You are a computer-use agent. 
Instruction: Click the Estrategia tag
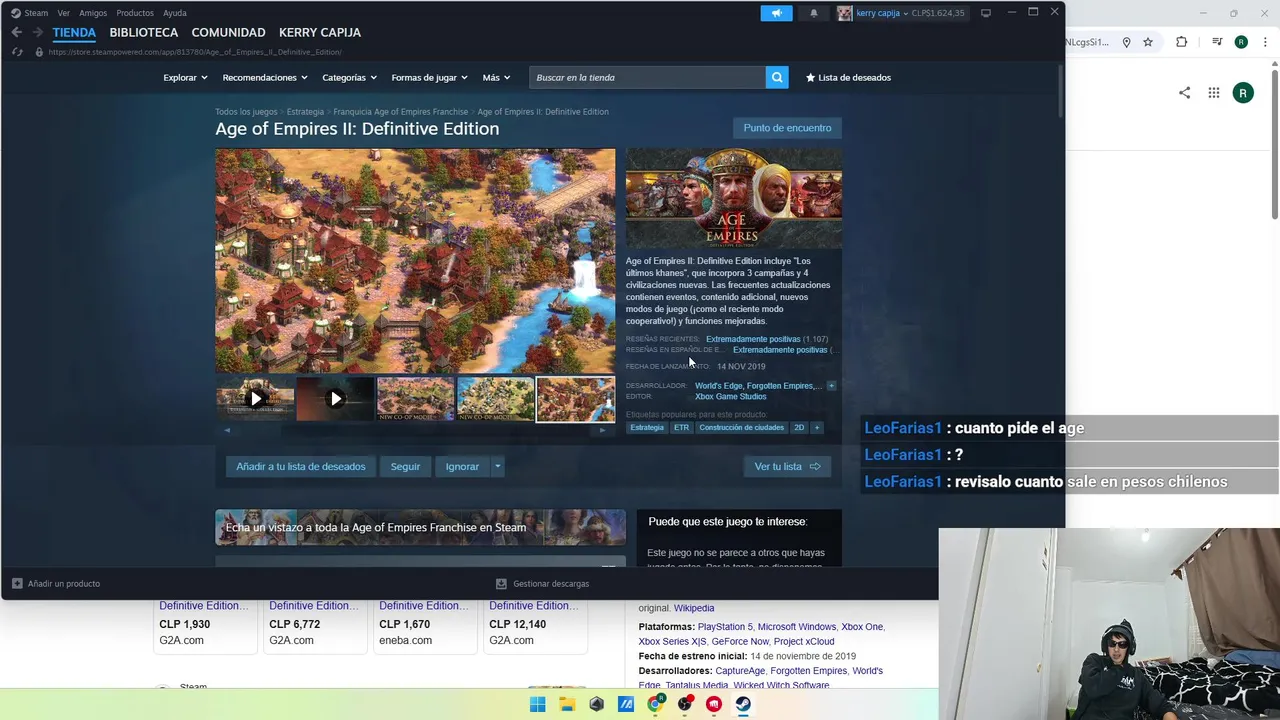point(647,427)
